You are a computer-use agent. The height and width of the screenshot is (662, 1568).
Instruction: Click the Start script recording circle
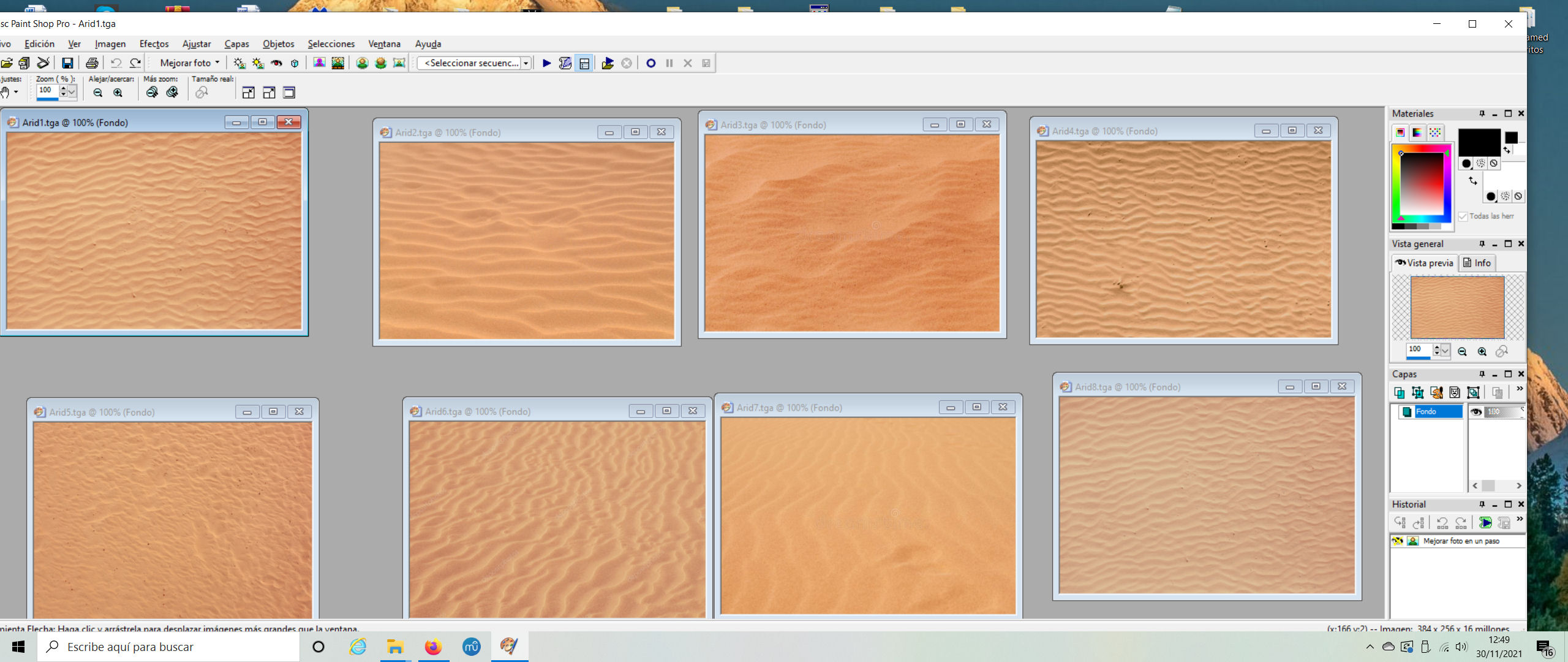(651, 63)
